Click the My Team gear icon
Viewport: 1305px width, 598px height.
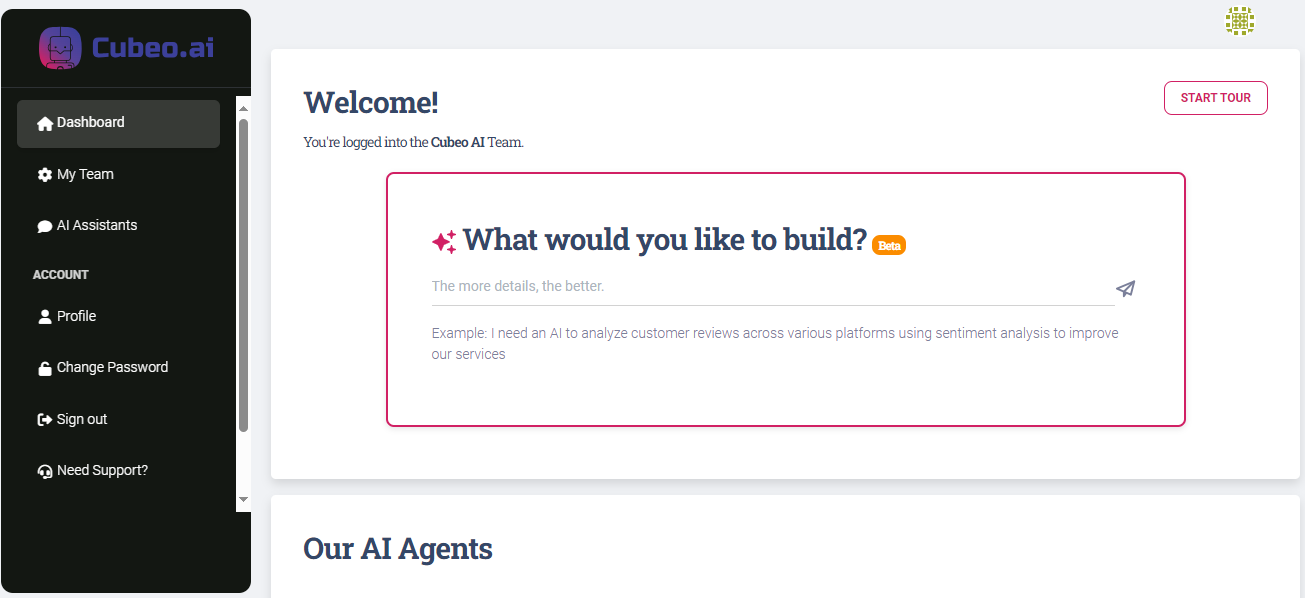click(x=44, y=175)
